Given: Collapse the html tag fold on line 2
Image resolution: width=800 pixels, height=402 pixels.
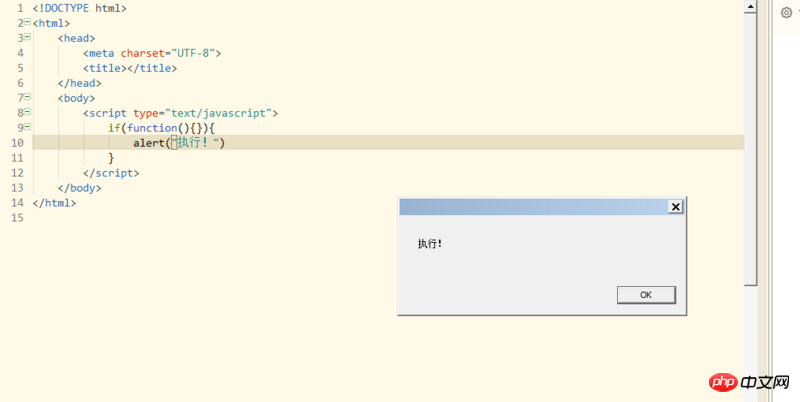Looking at the screenshot, I should click(x=27, y=22).
